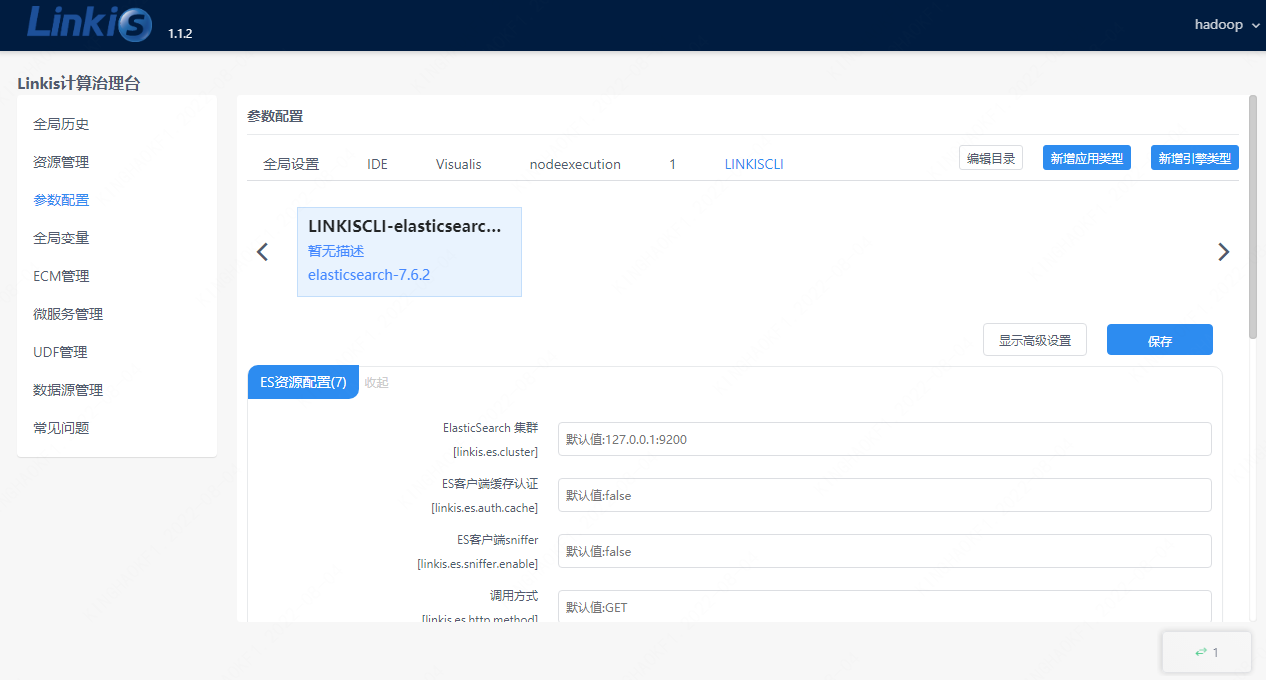Click the 新增应用类型 button
1266x680 pixels.
(1086, 157)
